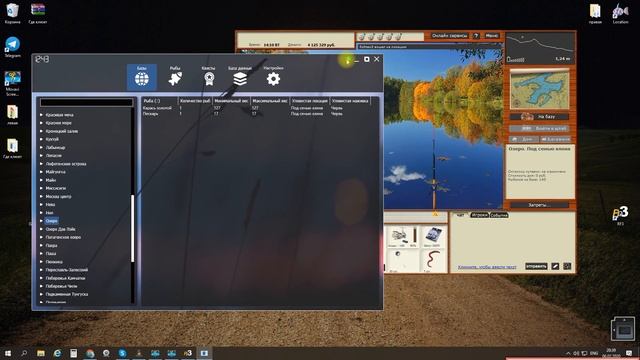Open the Настройки gear tab
Viewport: 640px width, 360px height.
(273, 77)
